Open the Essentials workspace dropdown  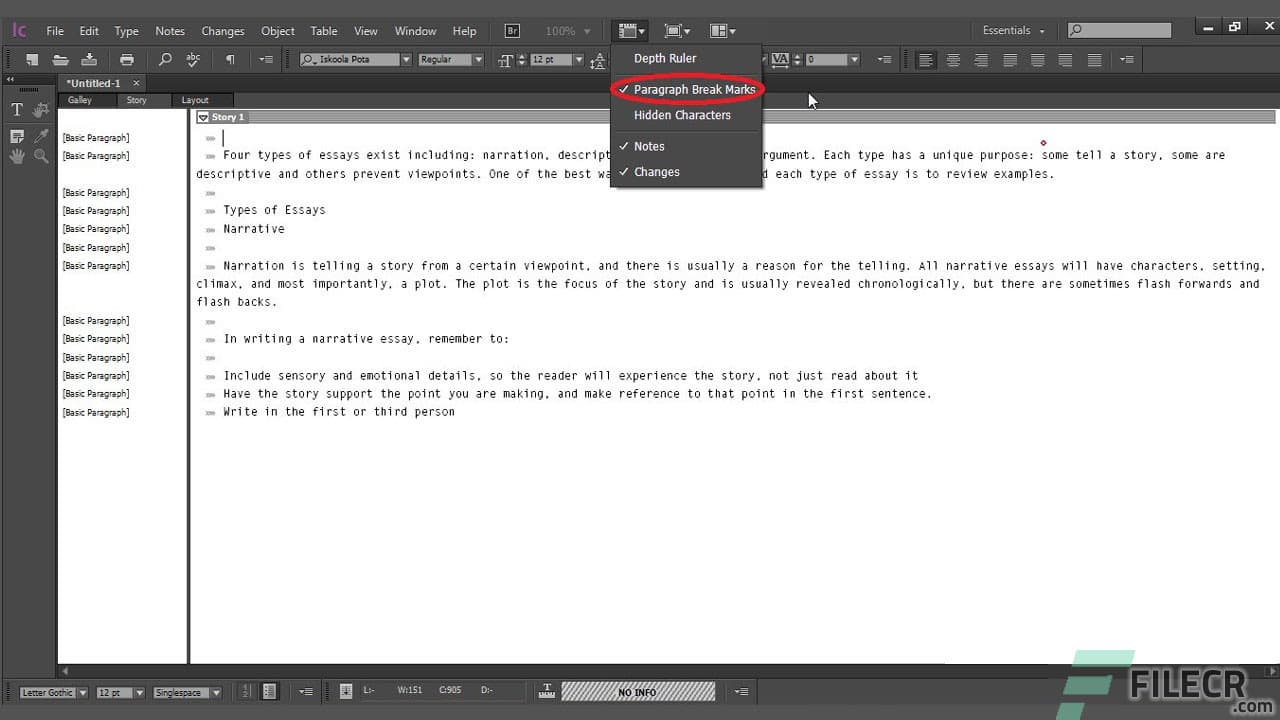click(x=1011, y=30)
